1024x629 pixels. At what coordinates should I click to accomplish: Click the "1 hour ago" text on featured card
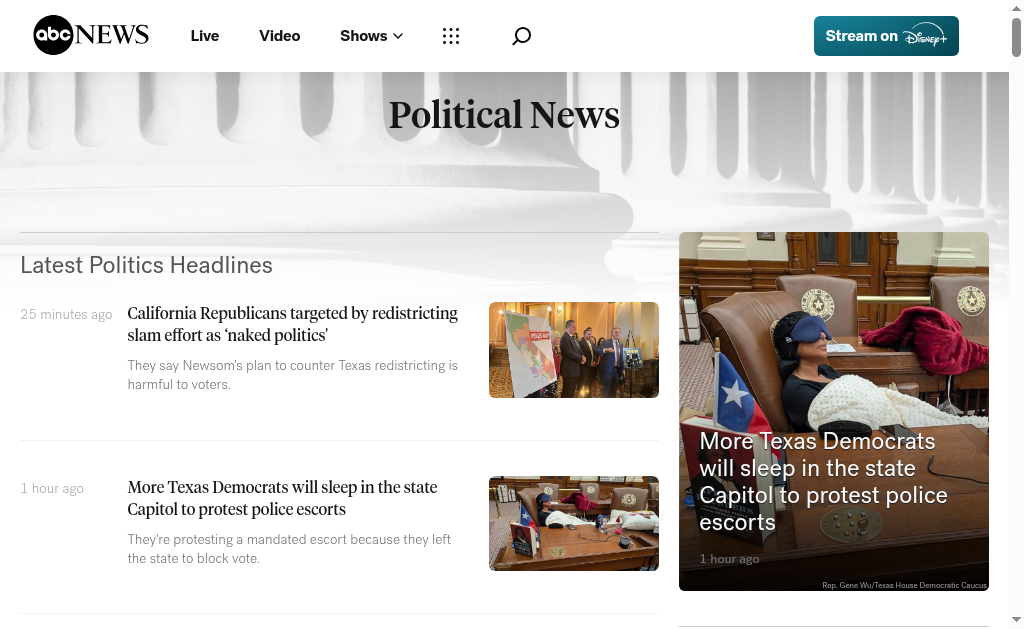pos(729,559)
